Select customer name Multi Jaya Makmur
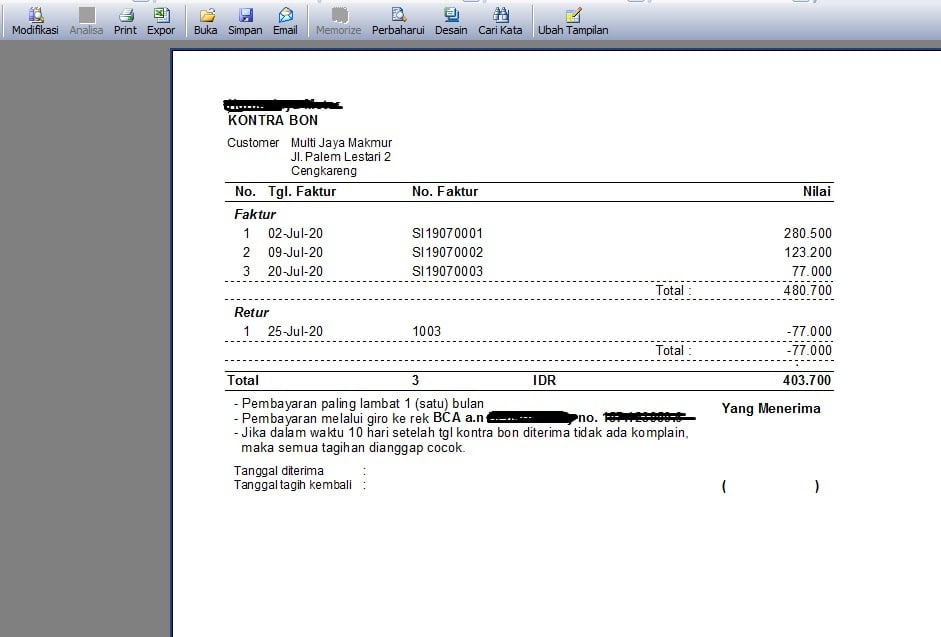Viewport: 941px width, 637px height. [341, 143]
